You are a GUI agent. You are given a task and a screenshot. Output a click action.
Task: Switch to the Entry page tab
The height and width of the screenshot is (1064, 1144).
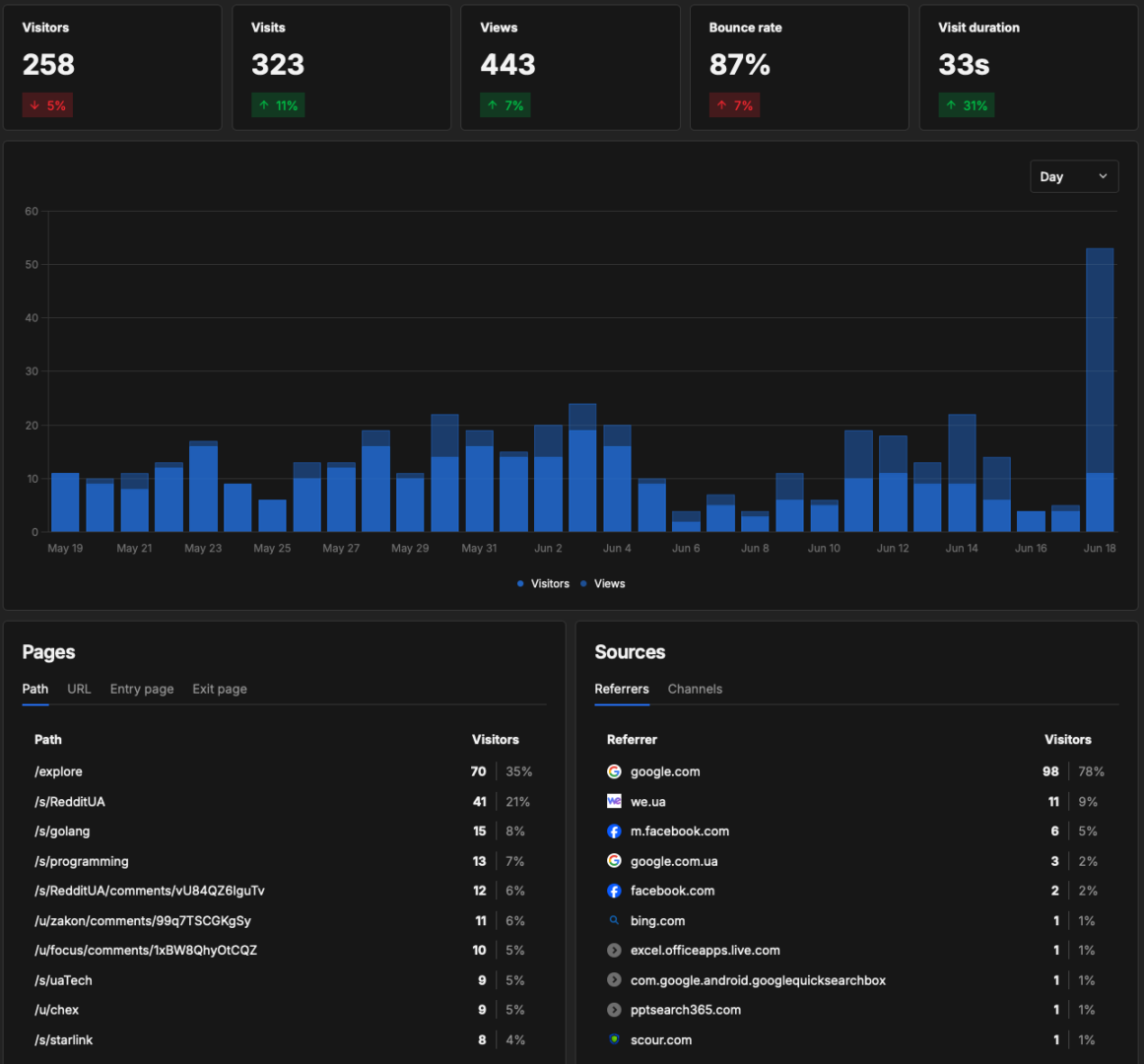(142, 690)
